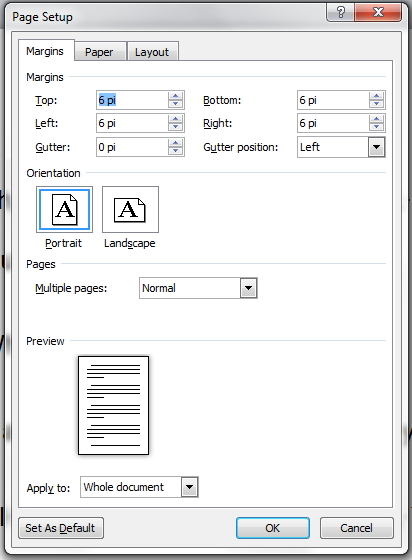
Task: Open the Apply to dropdown
Action: click(189, 487)
